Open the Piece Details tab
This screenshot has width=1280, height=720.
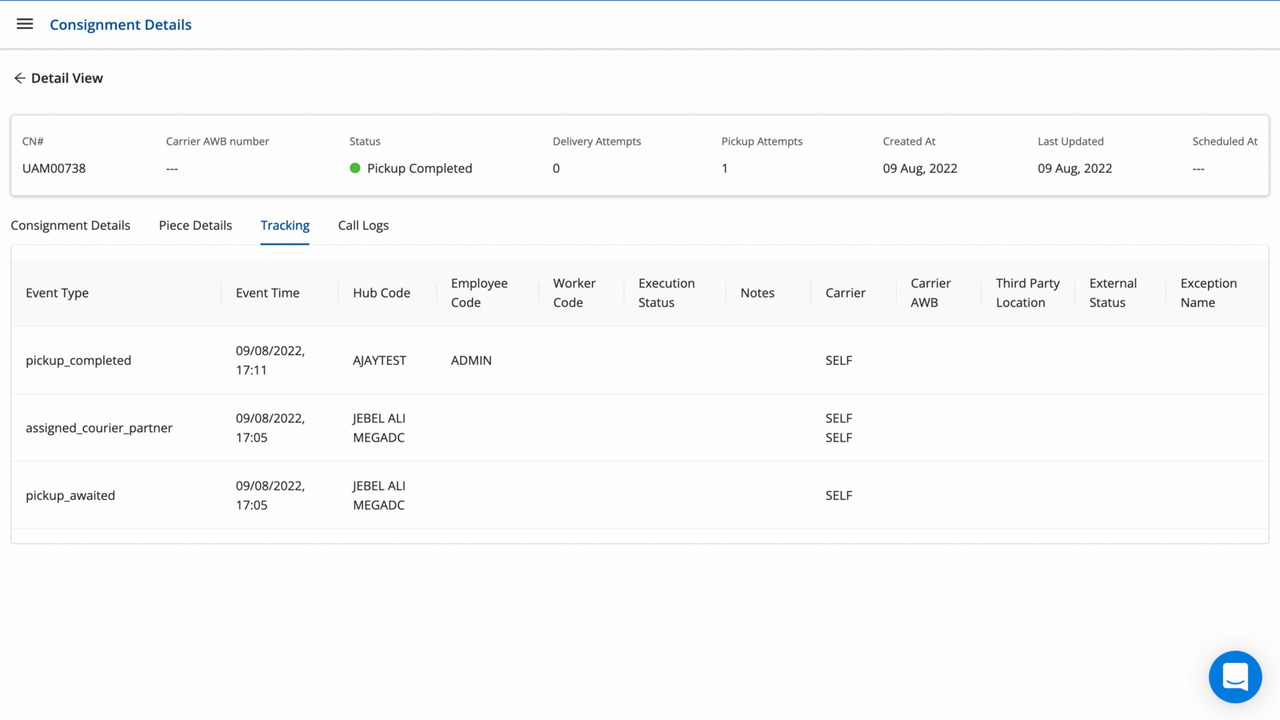(x=195, y=225)
